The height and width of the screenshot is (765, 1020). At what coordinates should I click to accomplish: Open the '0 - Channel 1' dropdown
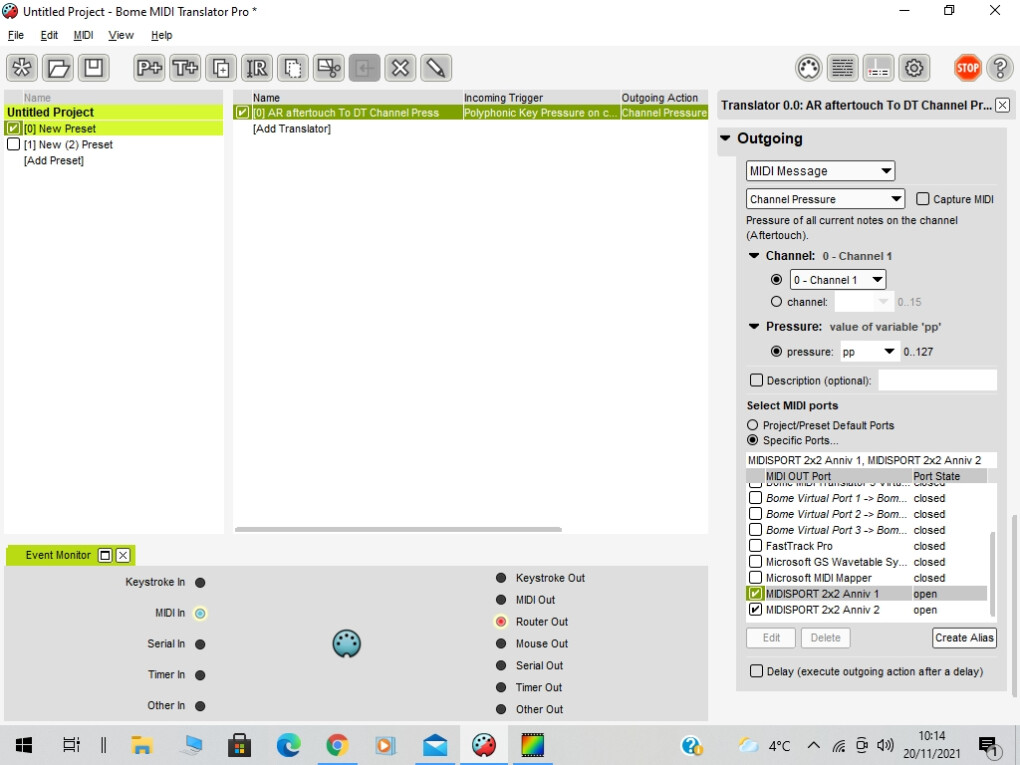(838, 280)
